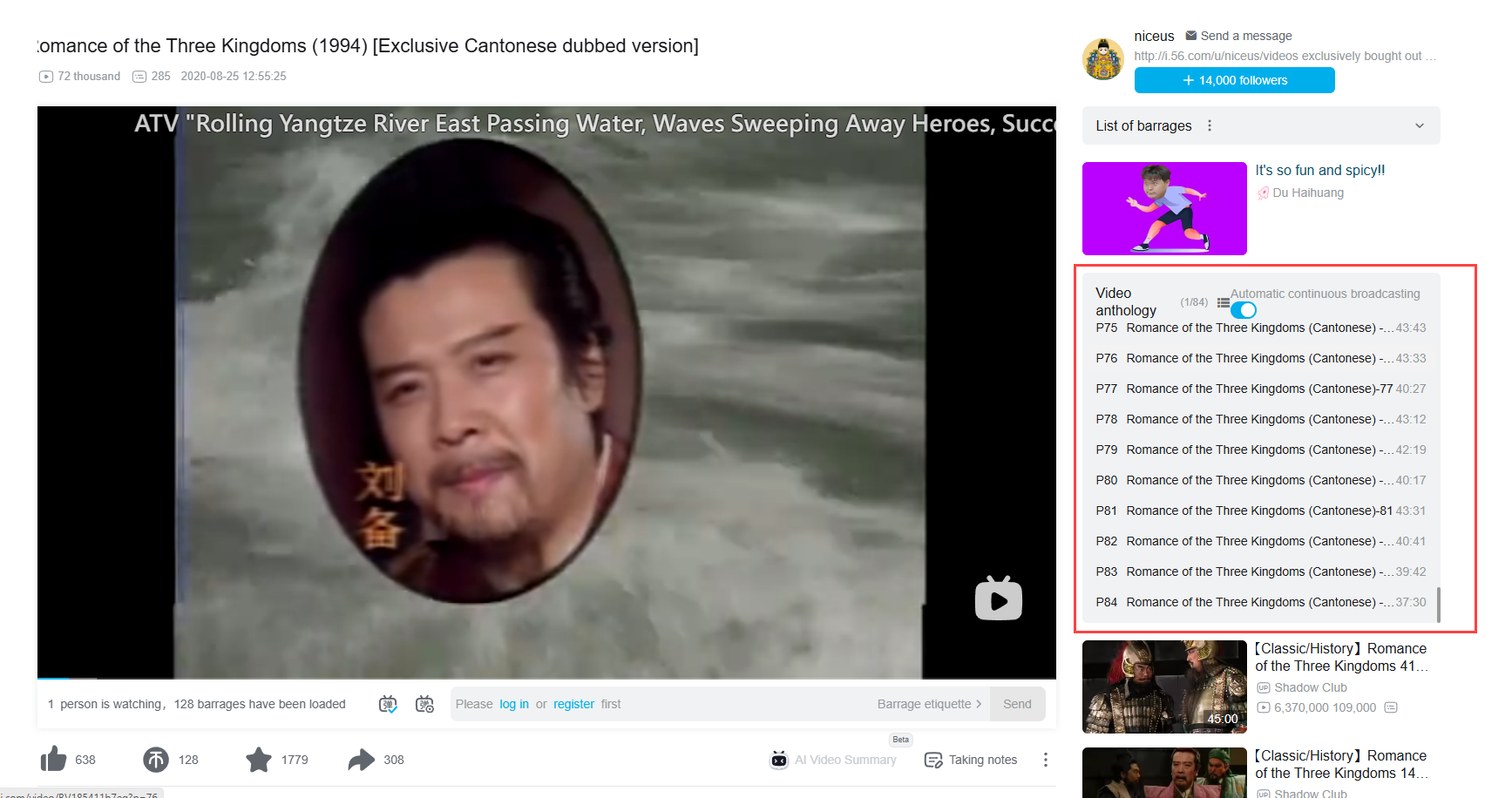Select episode P79 in the anthology
The image size is (1512, 798).
[x=1260, y=450]
